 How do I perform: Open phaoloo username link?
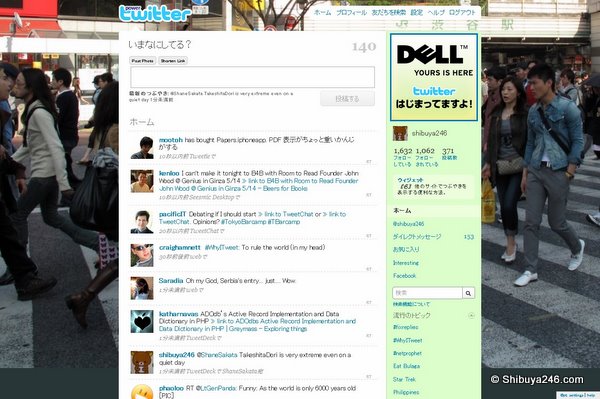171,388
